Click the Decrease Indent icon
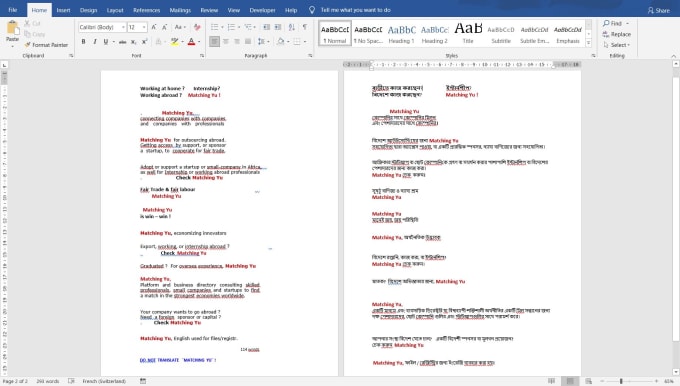The height and width of the screenshot is (386, 680). tap(267, 27)
